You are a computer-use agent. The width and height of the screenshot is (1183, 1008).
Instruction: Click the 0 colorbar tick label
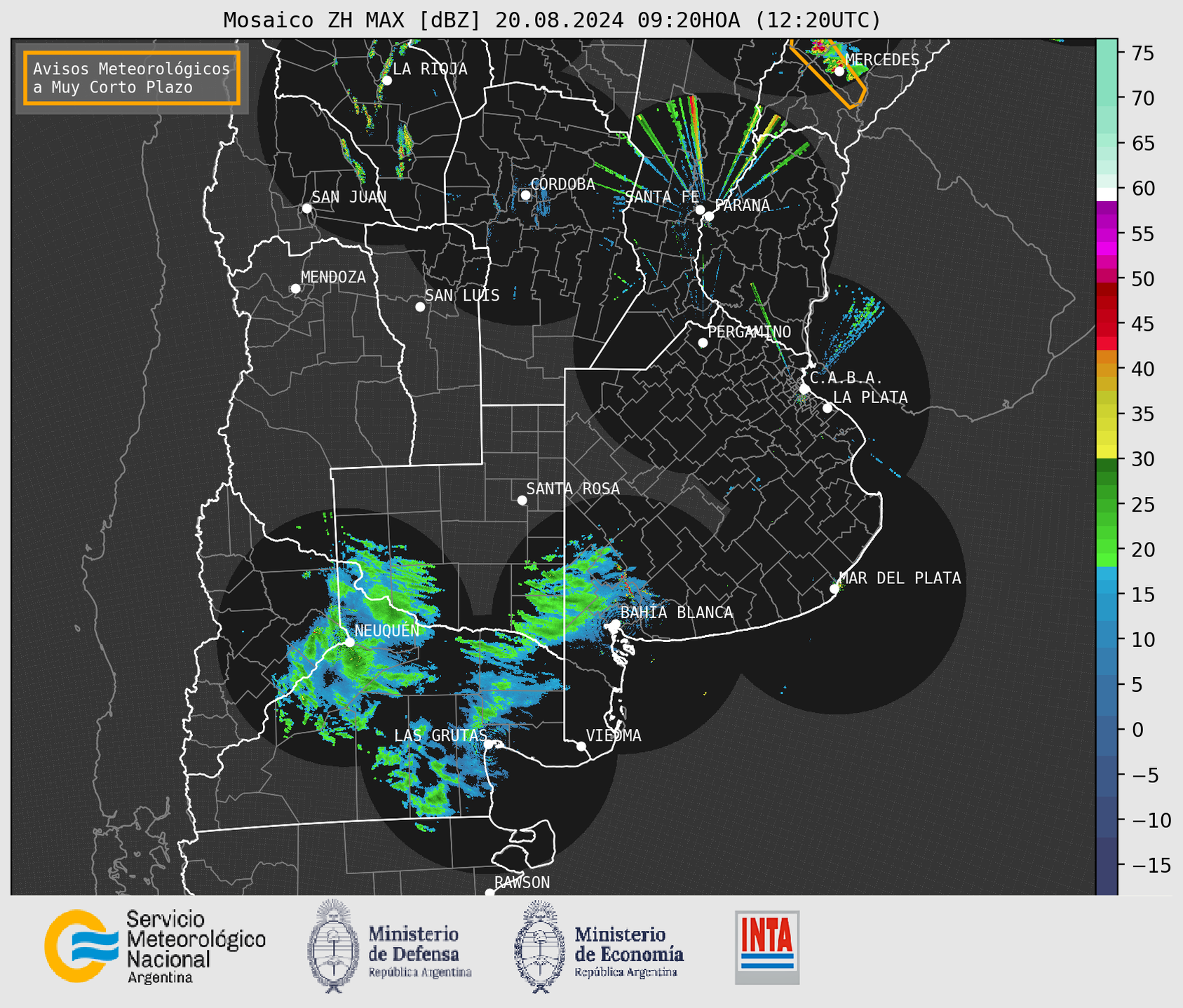point(1137,730)
